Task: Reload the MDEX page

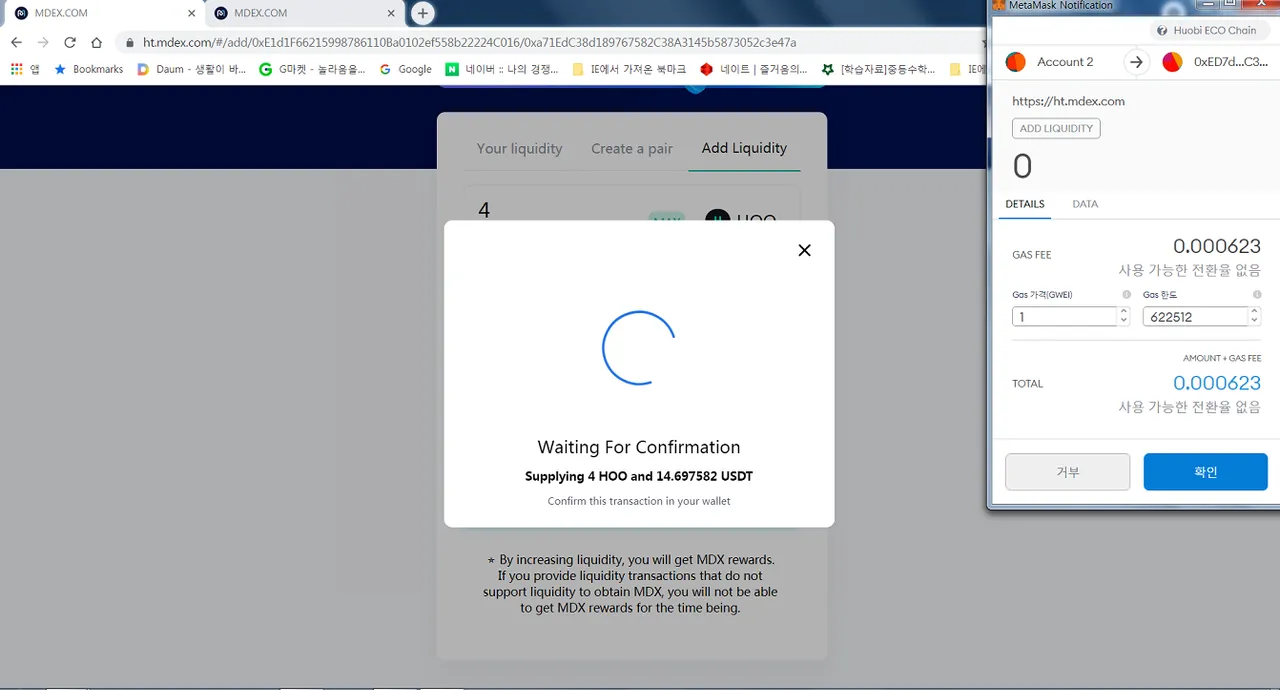Action: coord(70,43)
